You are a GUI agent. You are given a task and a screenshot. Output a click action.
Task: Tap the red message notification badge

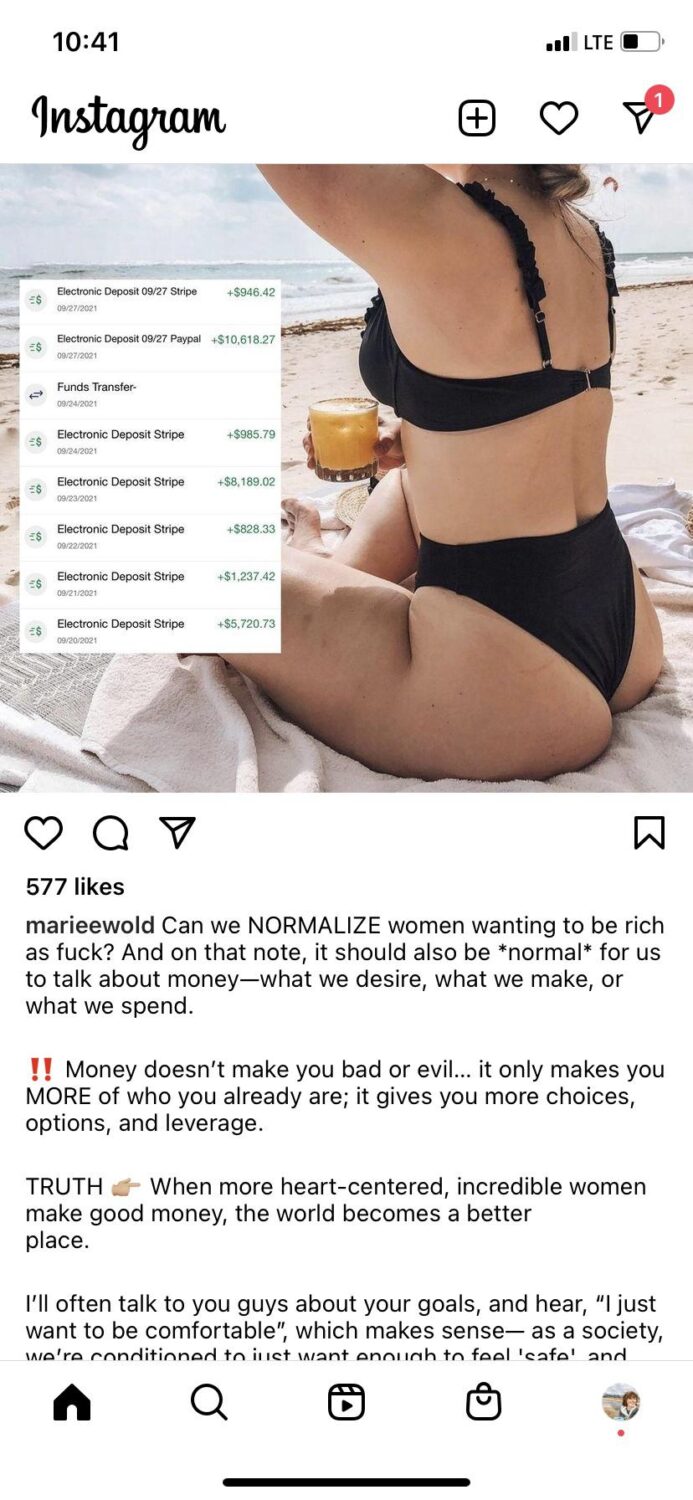659,99
